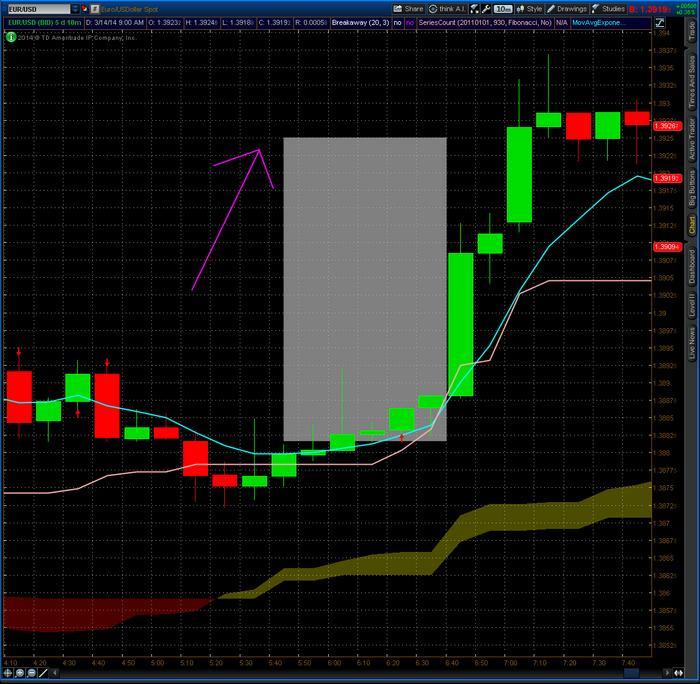
Task: Click the scroll right arrow on timeline
Action: point(667,673)
